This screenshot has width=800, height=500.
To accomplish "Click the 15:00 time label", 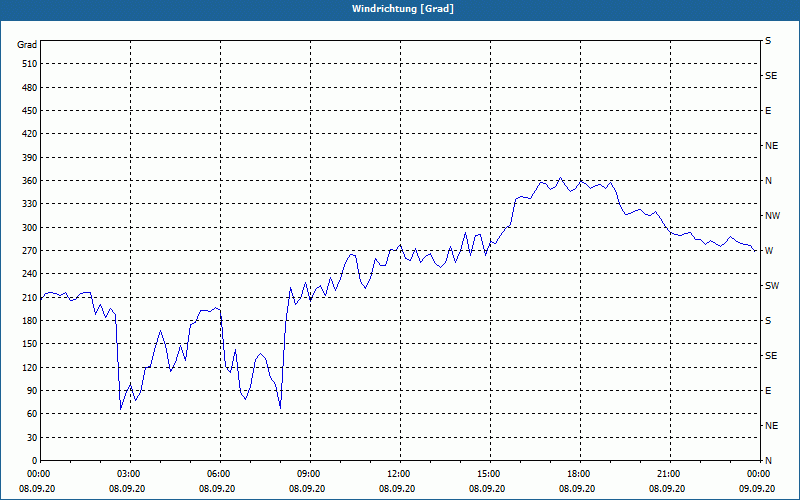I will pos(490,474).
